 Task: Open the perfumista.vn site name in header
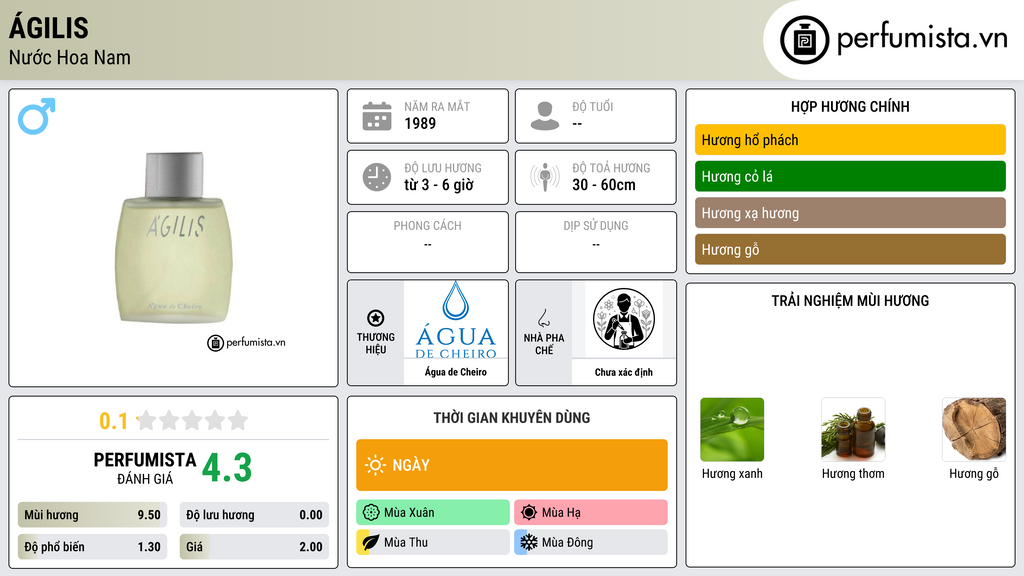(921, 38)
